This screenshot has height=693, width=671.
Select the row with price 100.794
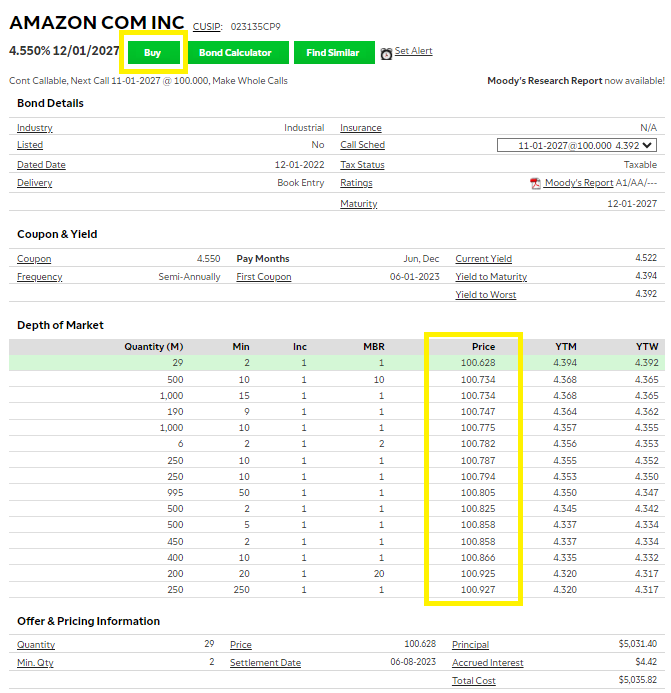337,477
